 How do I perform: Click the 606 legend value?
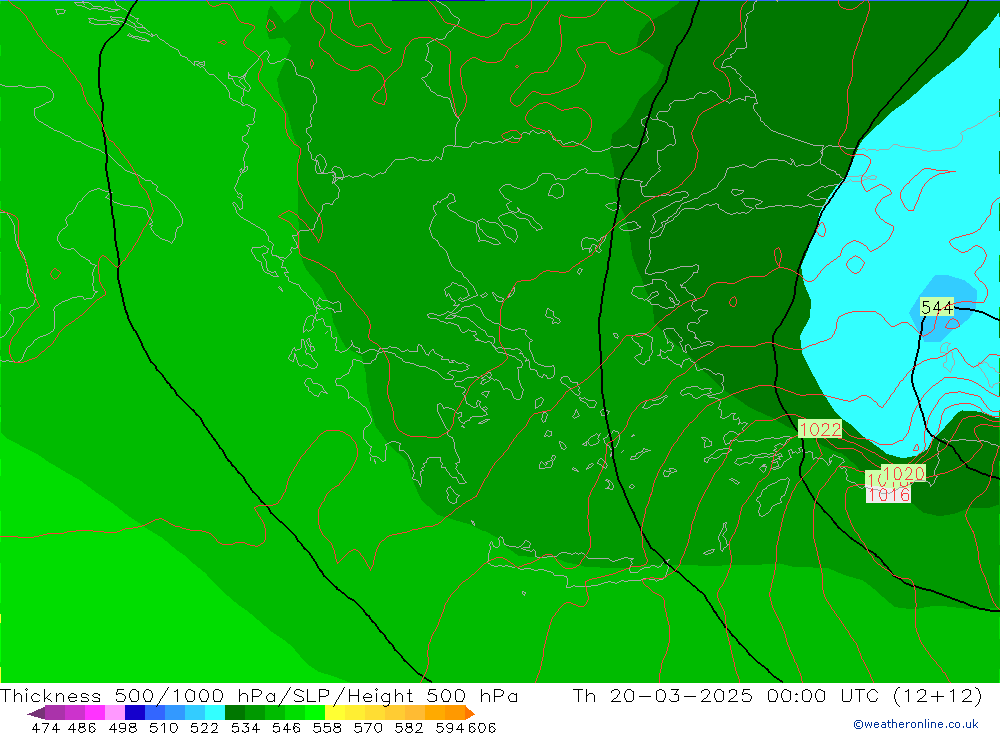(482, 728)
